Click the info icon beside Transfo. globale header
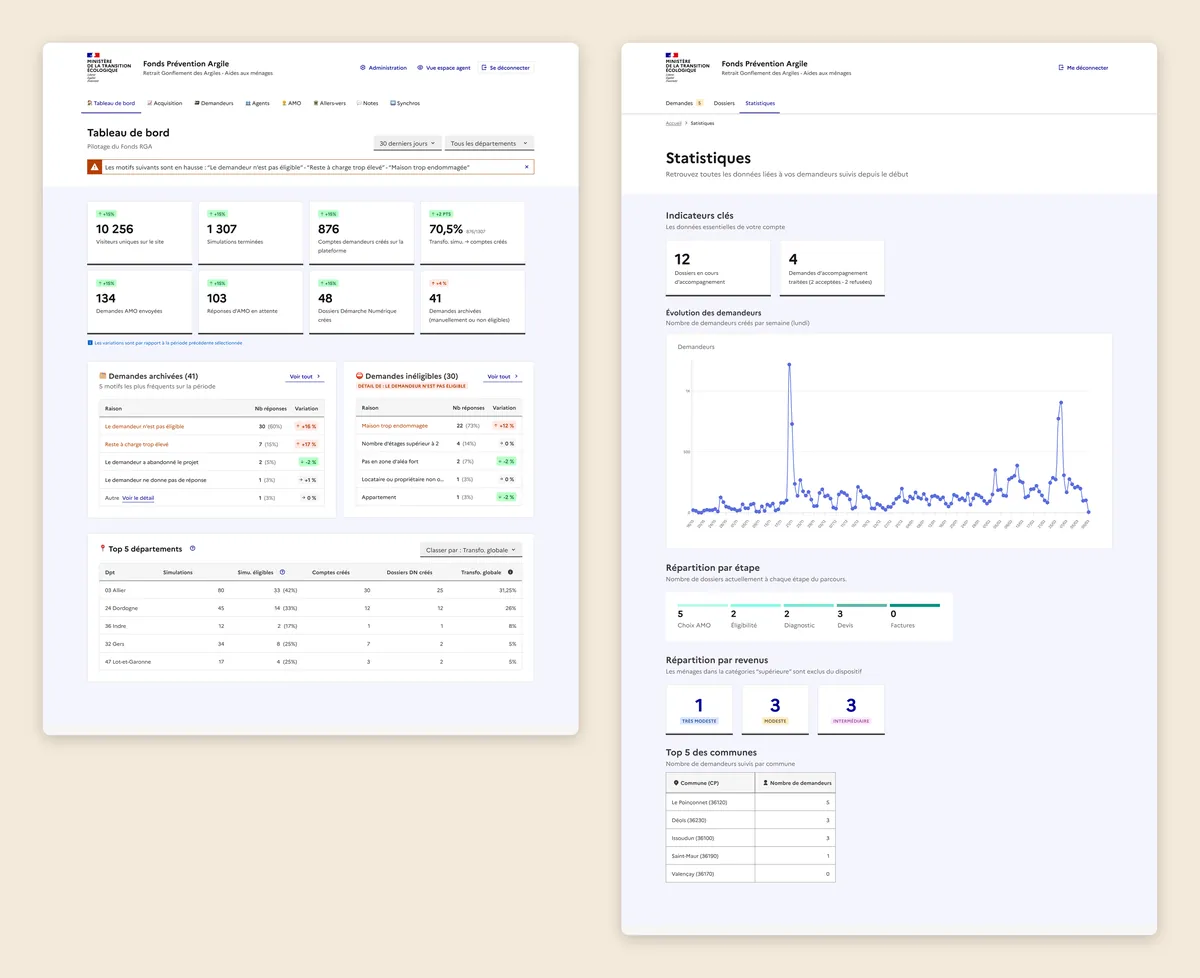Viewport: 1200px width, 978px height. coord(510,572)
